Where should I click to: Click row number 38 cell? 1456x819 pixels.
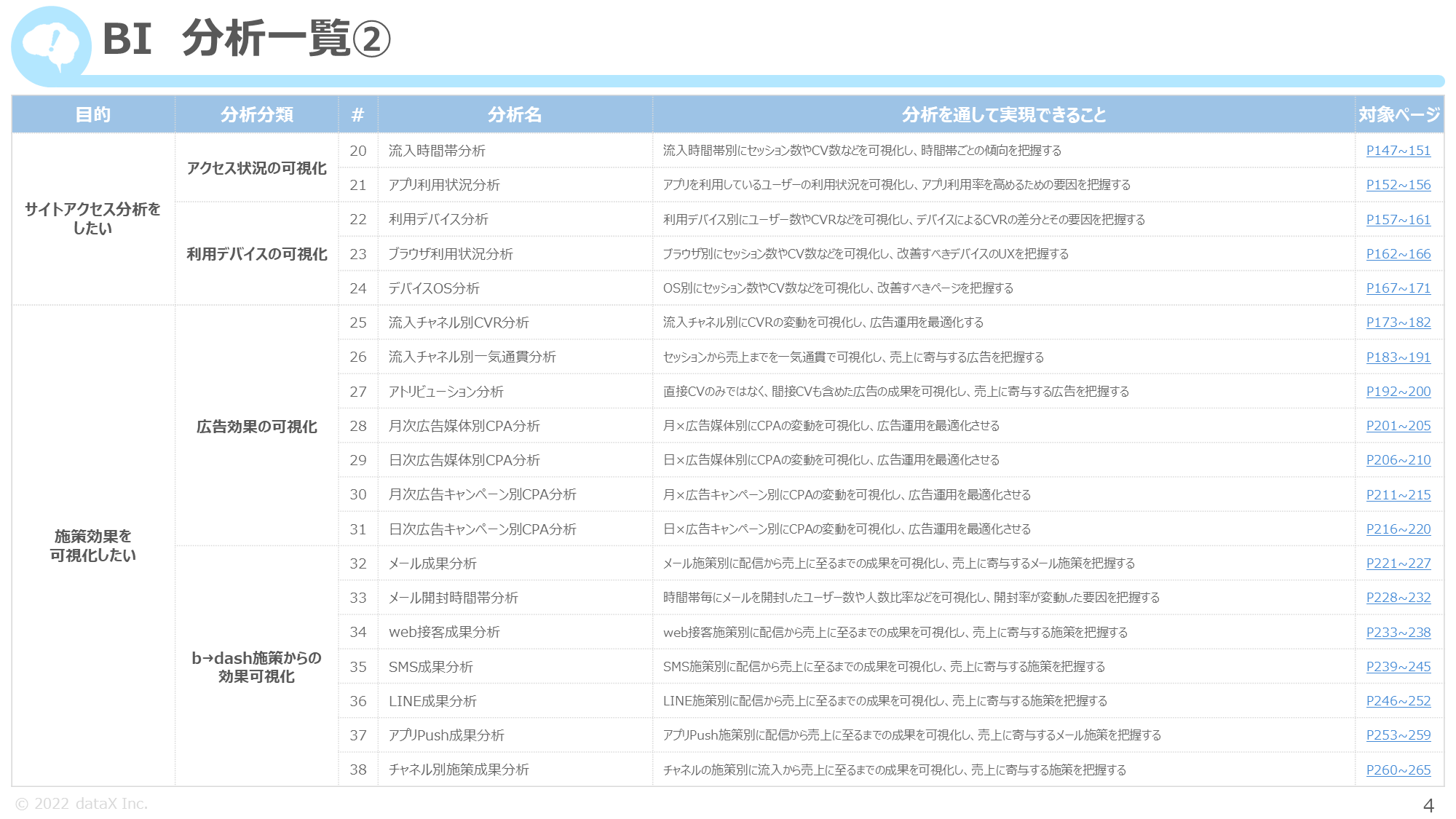tap(358, 770)
